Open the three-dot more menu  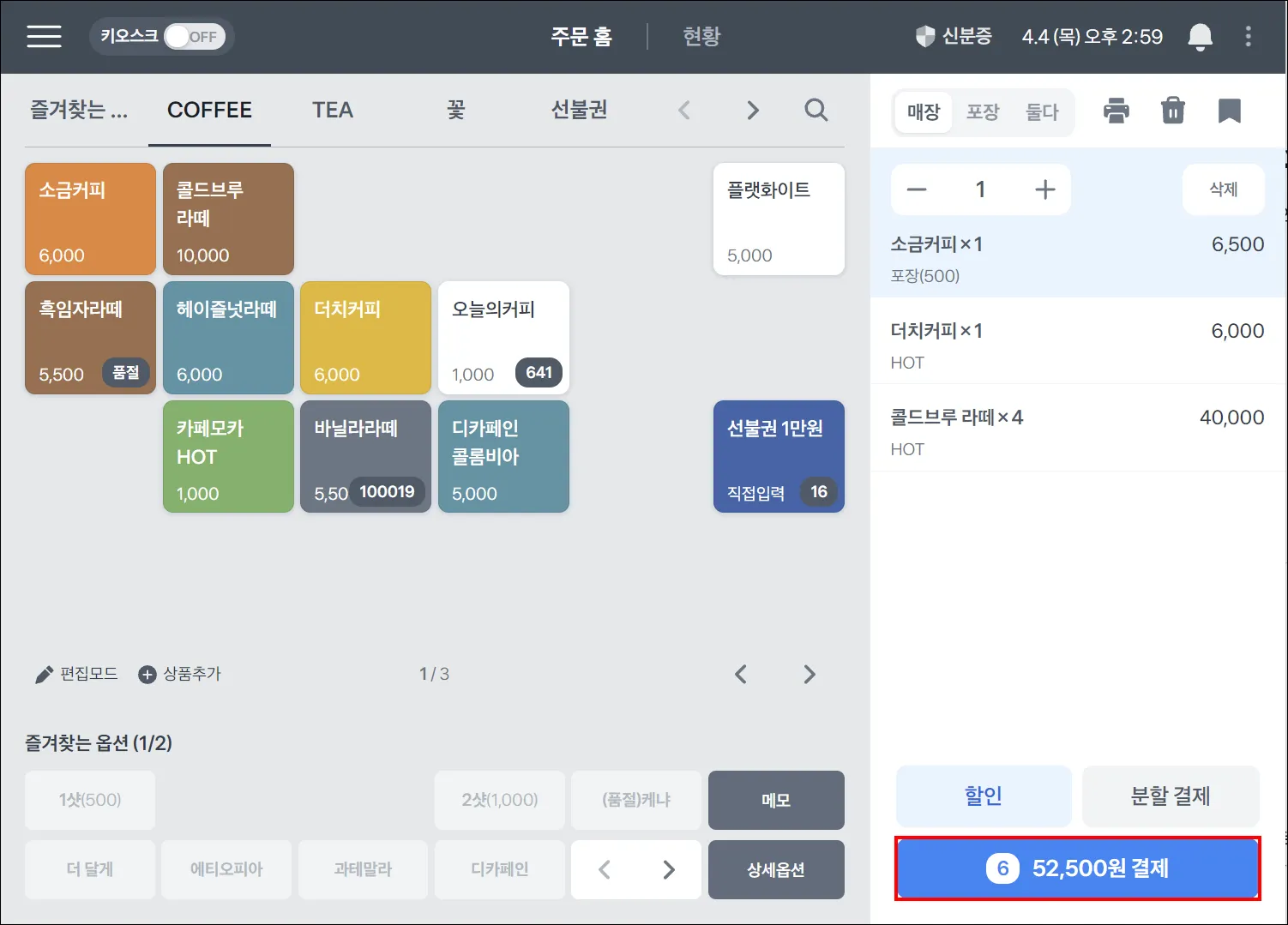pos(1248,36)
